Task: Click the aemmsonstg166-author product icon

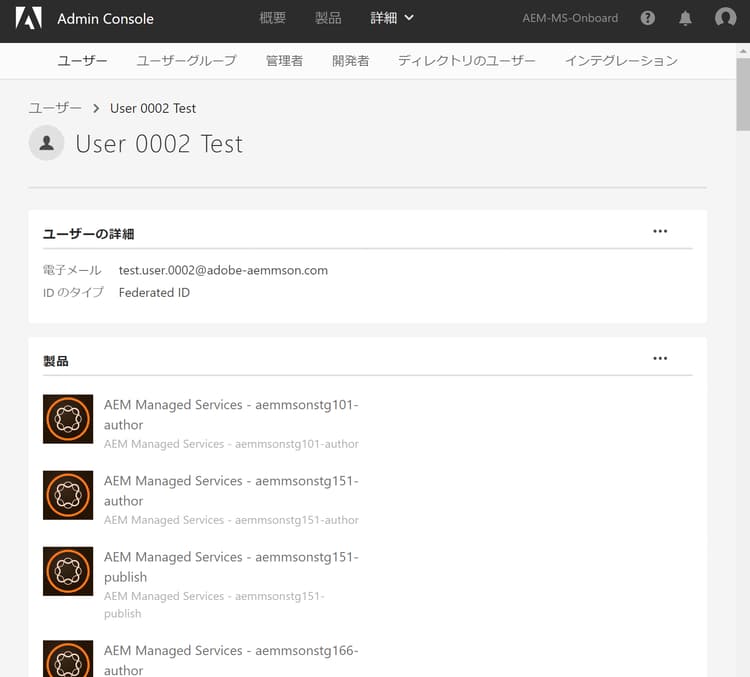Action: point(68,659)
